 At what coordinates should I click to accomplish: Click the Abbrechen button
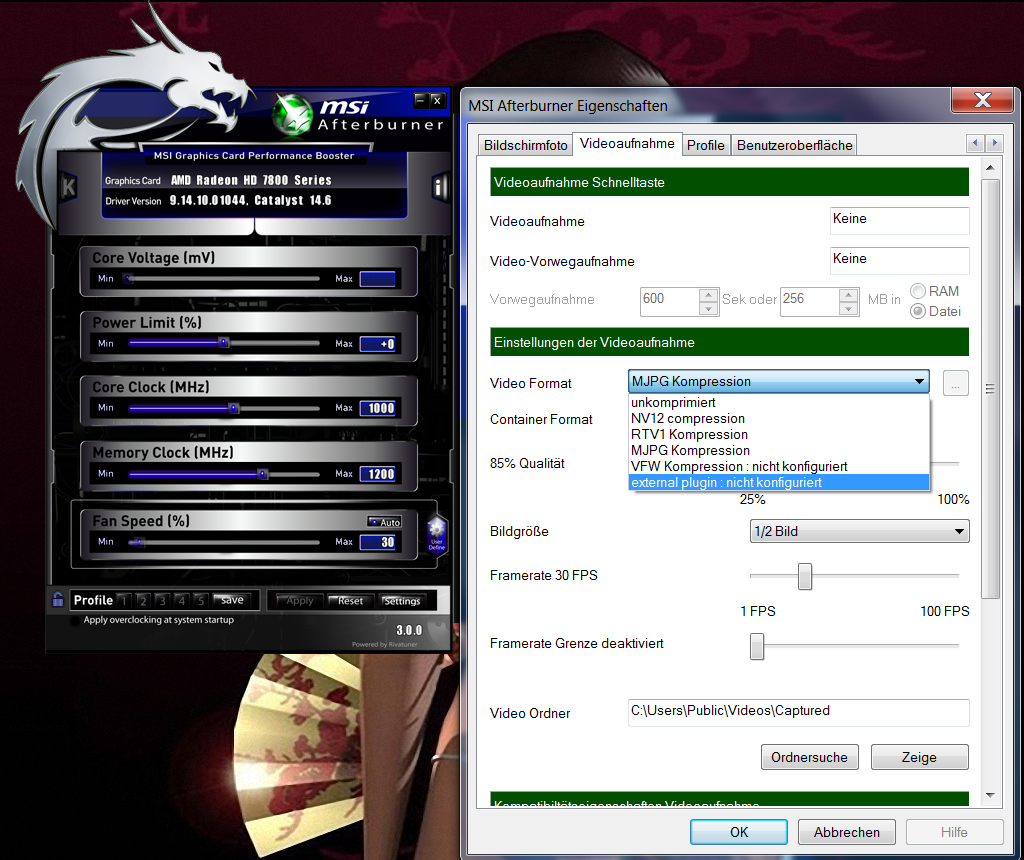coord(846,832)
